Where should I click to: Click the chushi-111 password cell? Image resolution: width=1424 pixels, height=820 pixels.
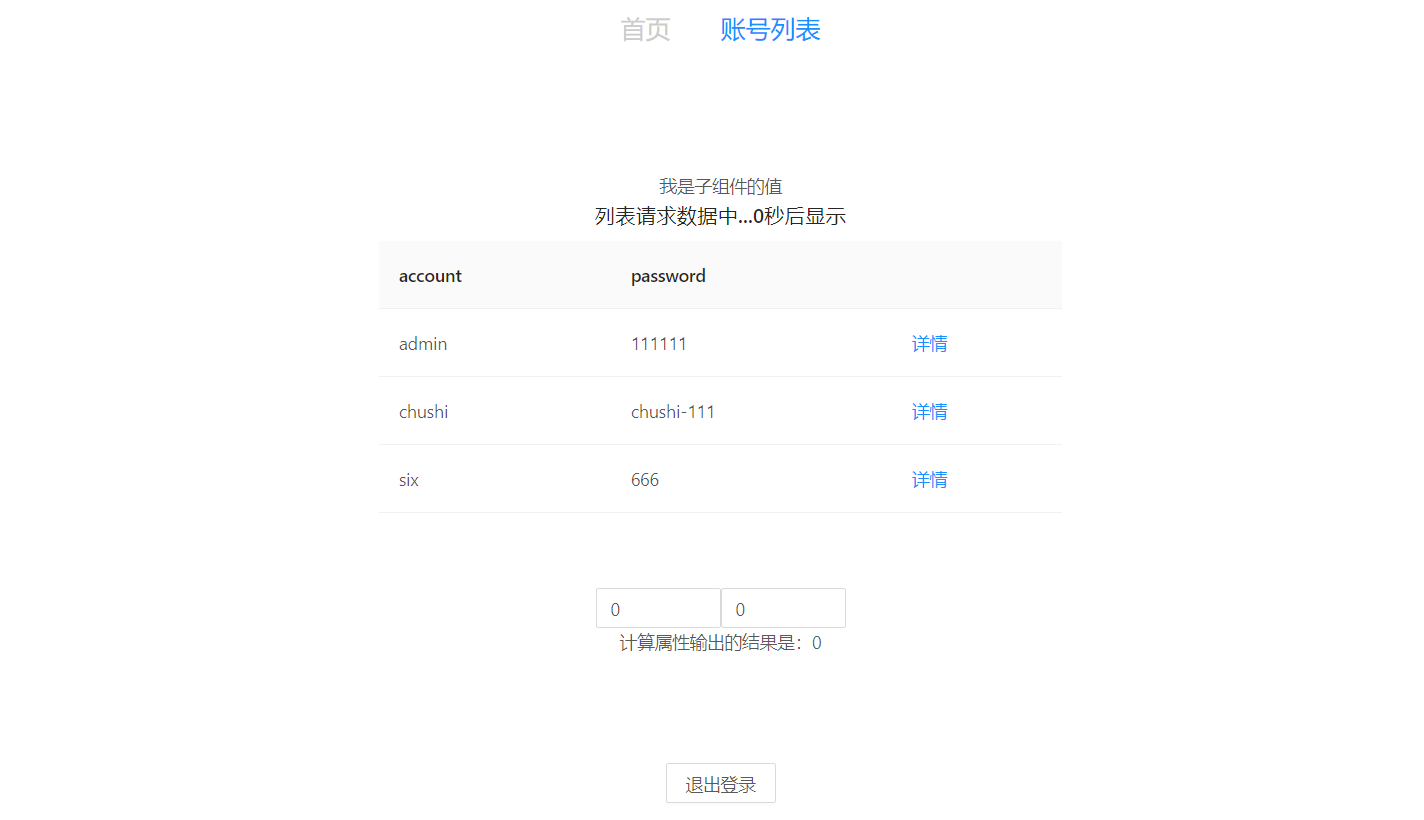coord(751,412)
